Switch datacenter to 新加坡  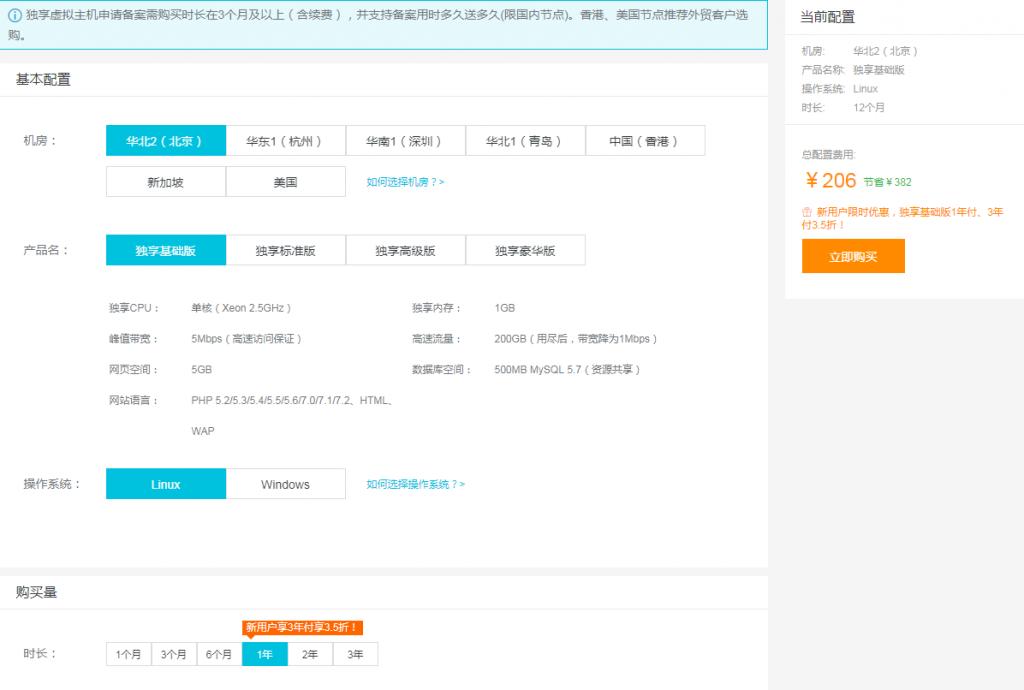click(x=165, y=181)
